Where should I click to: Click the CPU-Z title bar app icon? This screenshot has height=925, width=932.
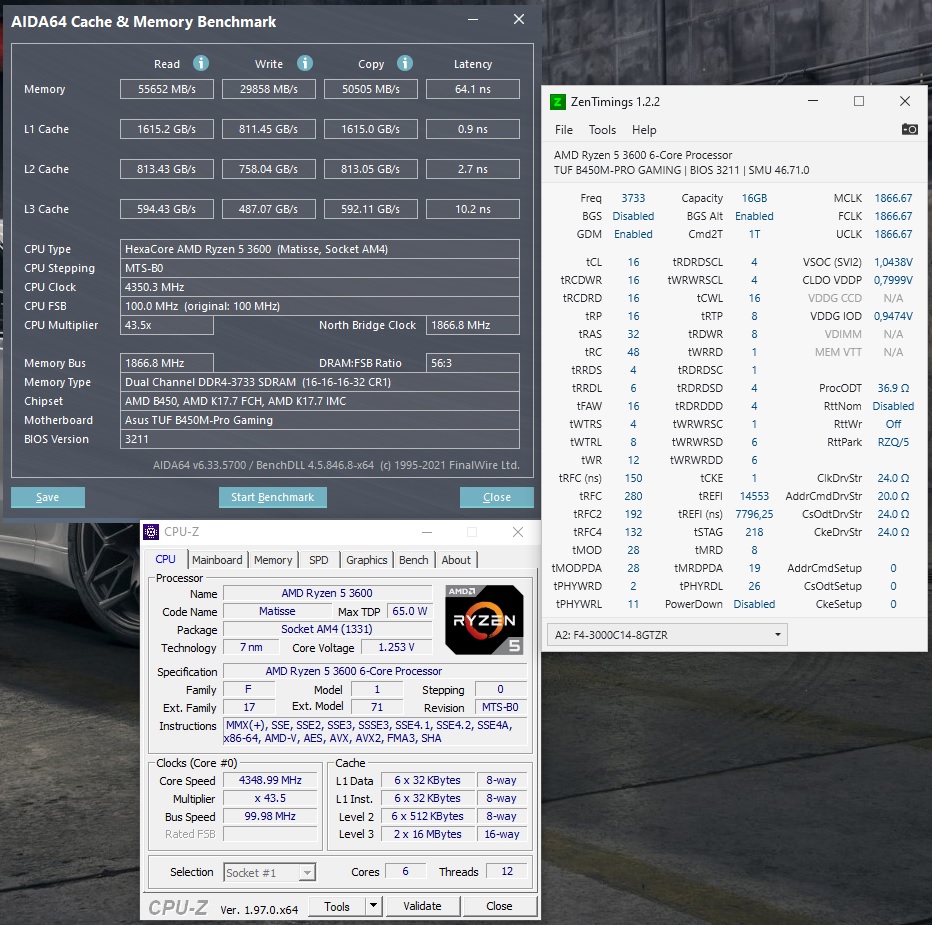(x=152, y=531)
